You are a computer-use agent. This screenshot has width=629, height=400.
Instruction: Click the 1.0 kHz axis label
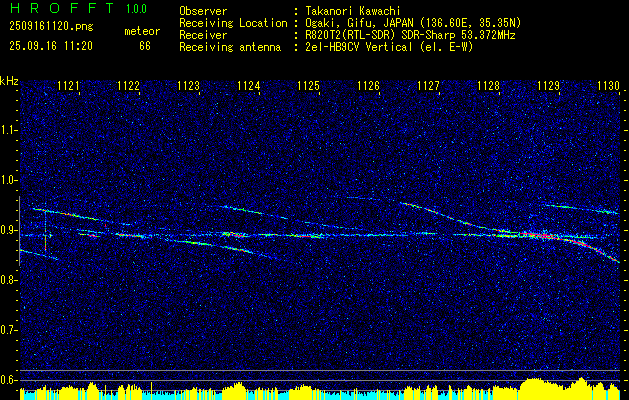(x=8, y=181)
